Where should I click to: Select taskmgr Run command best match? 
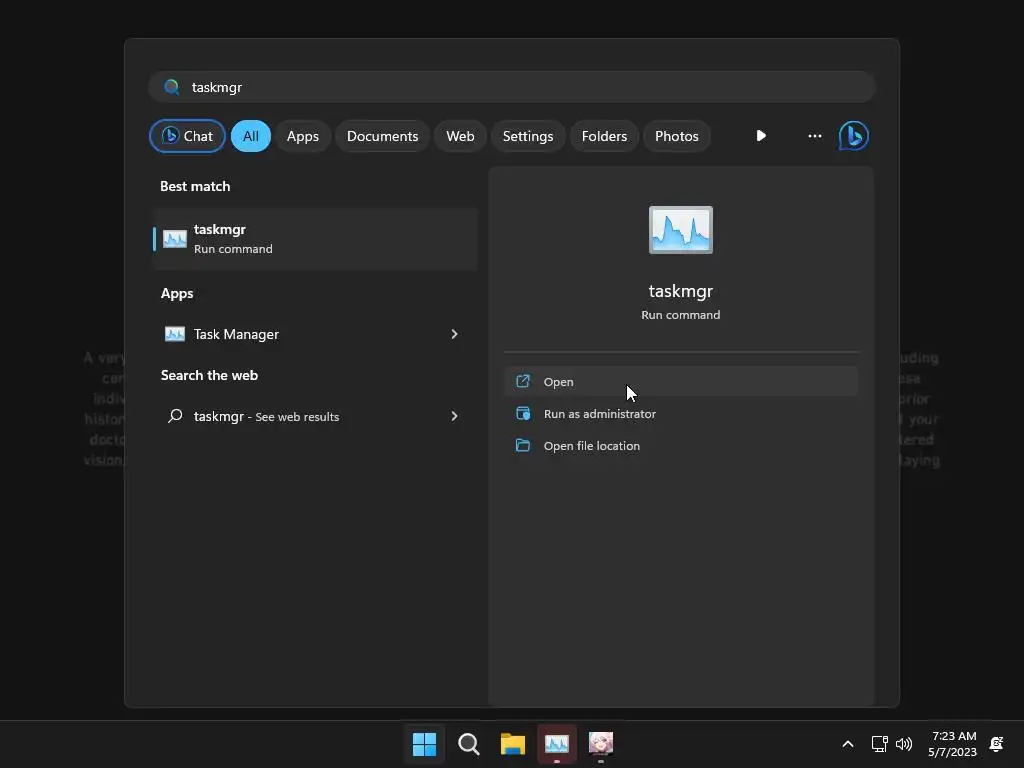[315, 239]
